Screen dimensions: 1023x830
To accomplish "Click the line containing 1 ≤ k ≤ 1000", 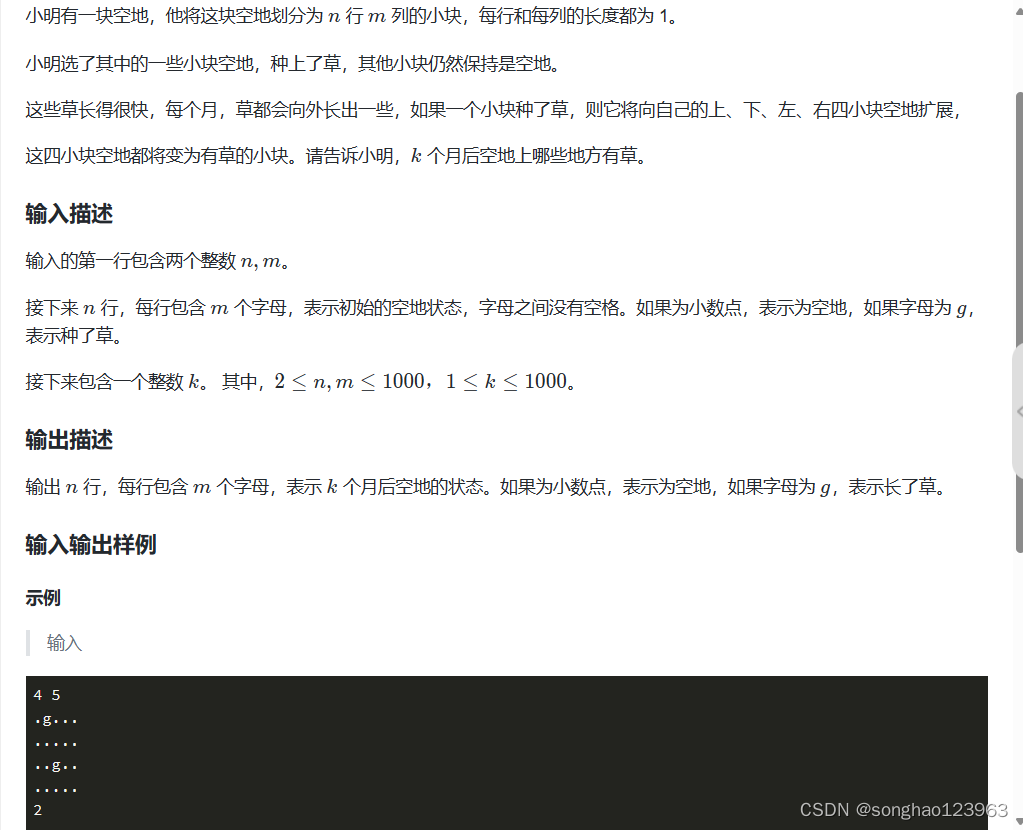I will click(301, 382).
